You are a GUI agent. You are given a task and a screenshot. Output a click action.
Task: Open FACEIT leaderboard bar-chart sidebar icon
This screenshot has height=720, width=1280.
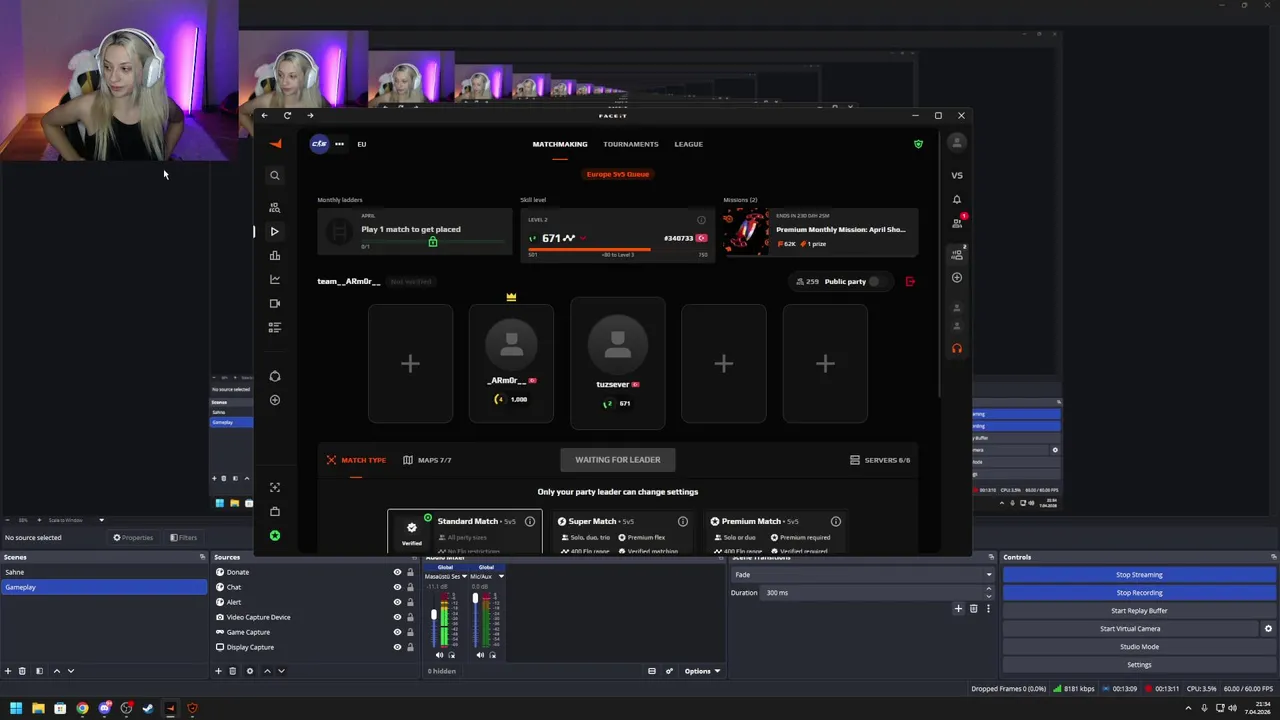[x=274, y=255]
